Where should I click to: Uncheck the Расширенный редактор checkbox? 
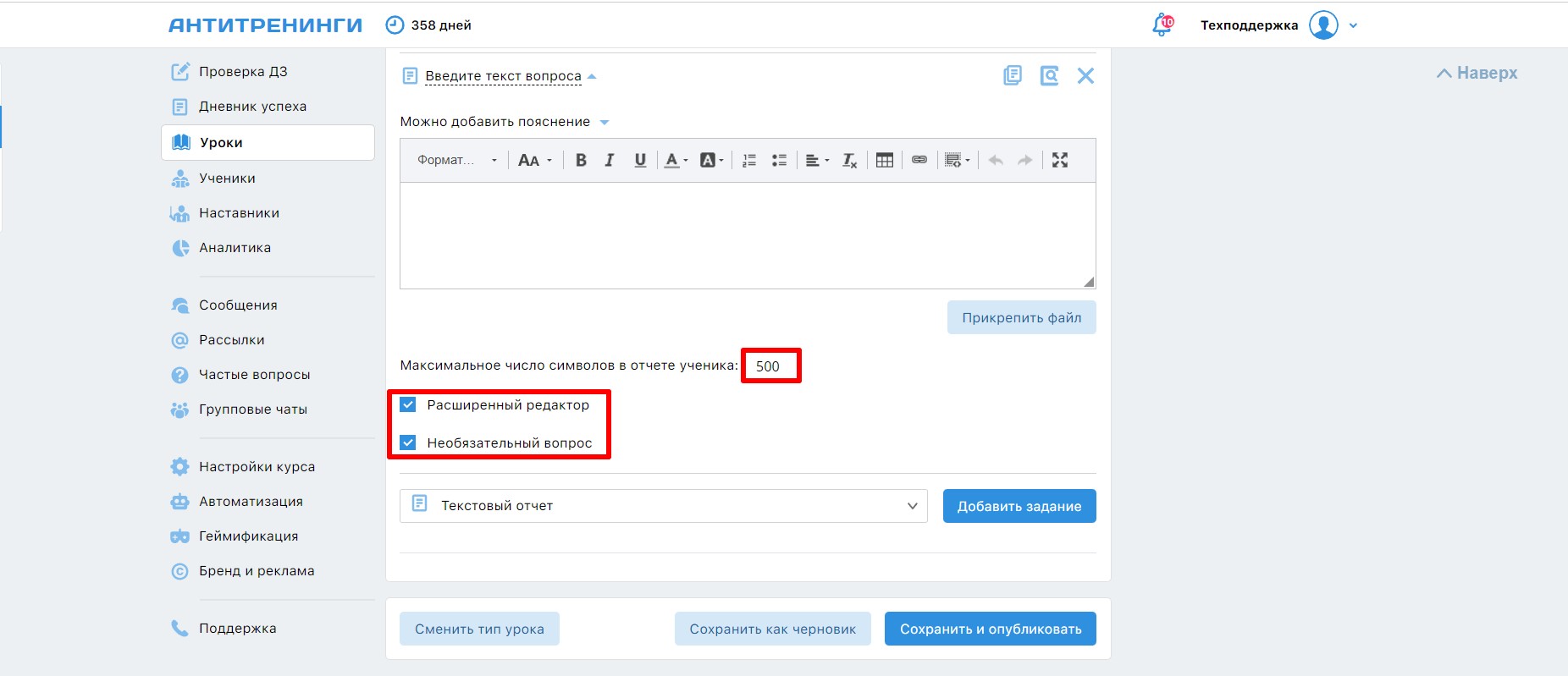pos(408,404)
